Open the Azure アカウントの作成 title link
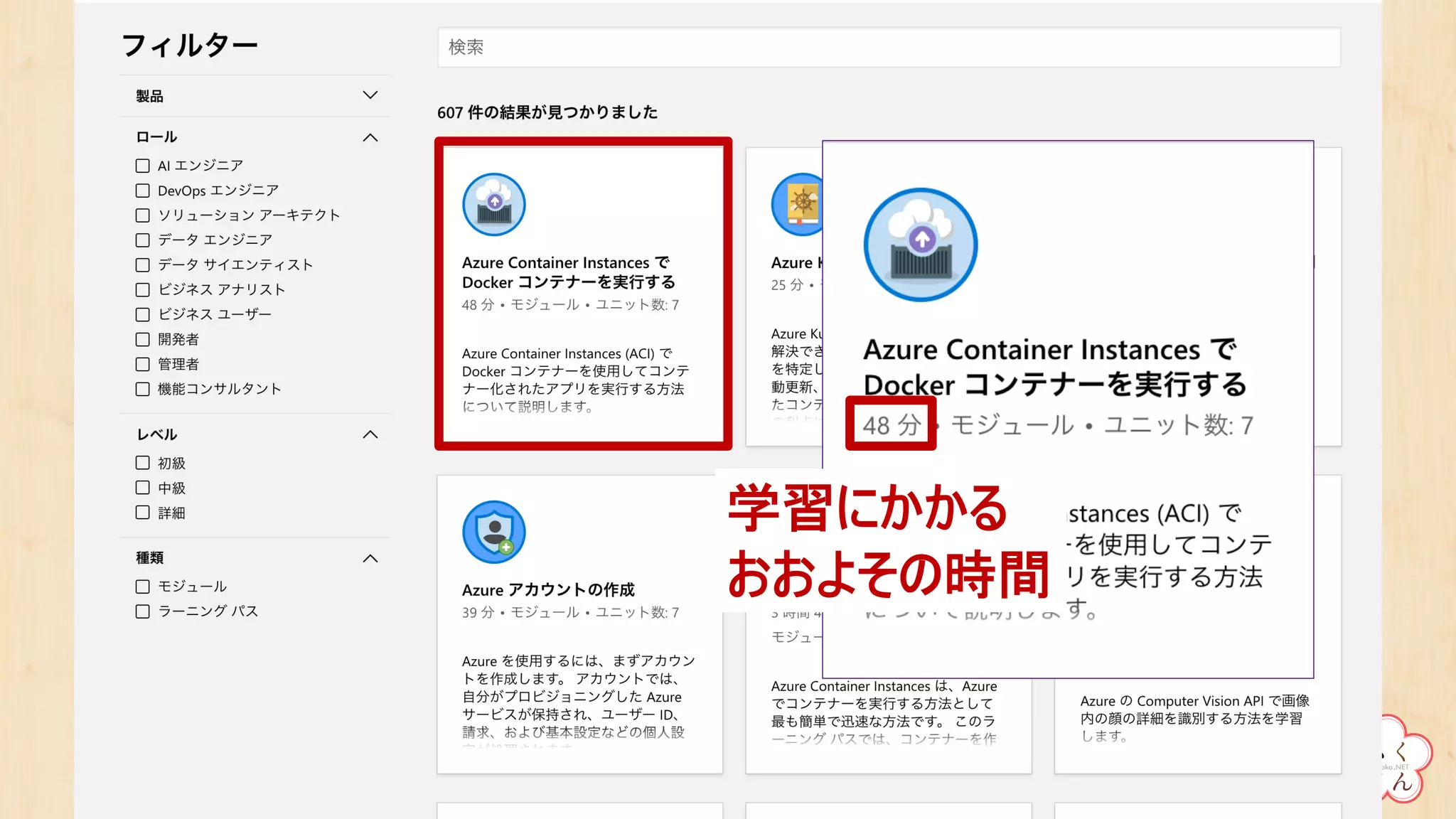This screenshot has height=819, width=1456. (x=548, y=589)
